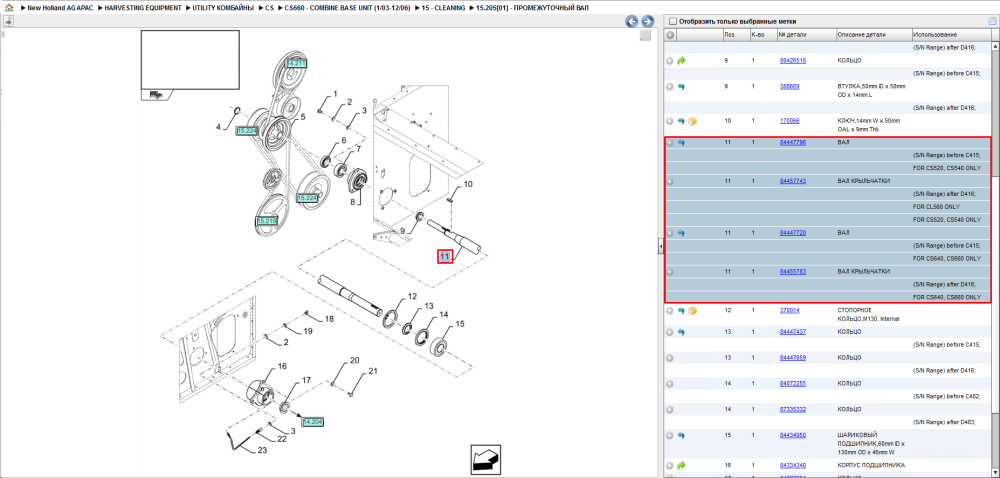1000x478 pixels.
Task: Click blue reply arrow for part 84434950
Action: click(681, 436)
